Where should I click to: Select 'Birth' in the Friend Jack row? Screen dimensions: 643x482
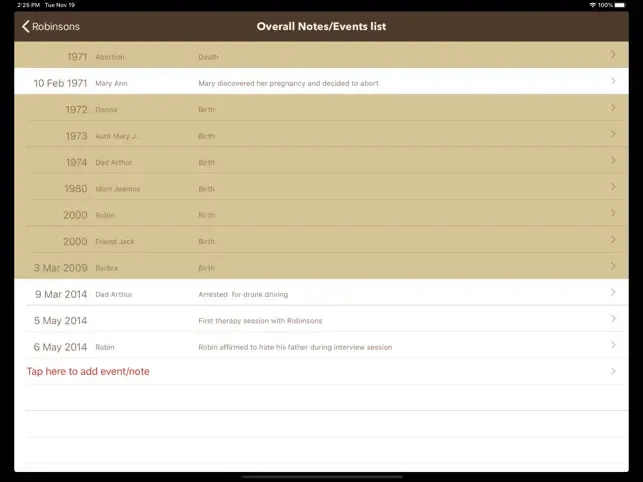tap(206, 242)
